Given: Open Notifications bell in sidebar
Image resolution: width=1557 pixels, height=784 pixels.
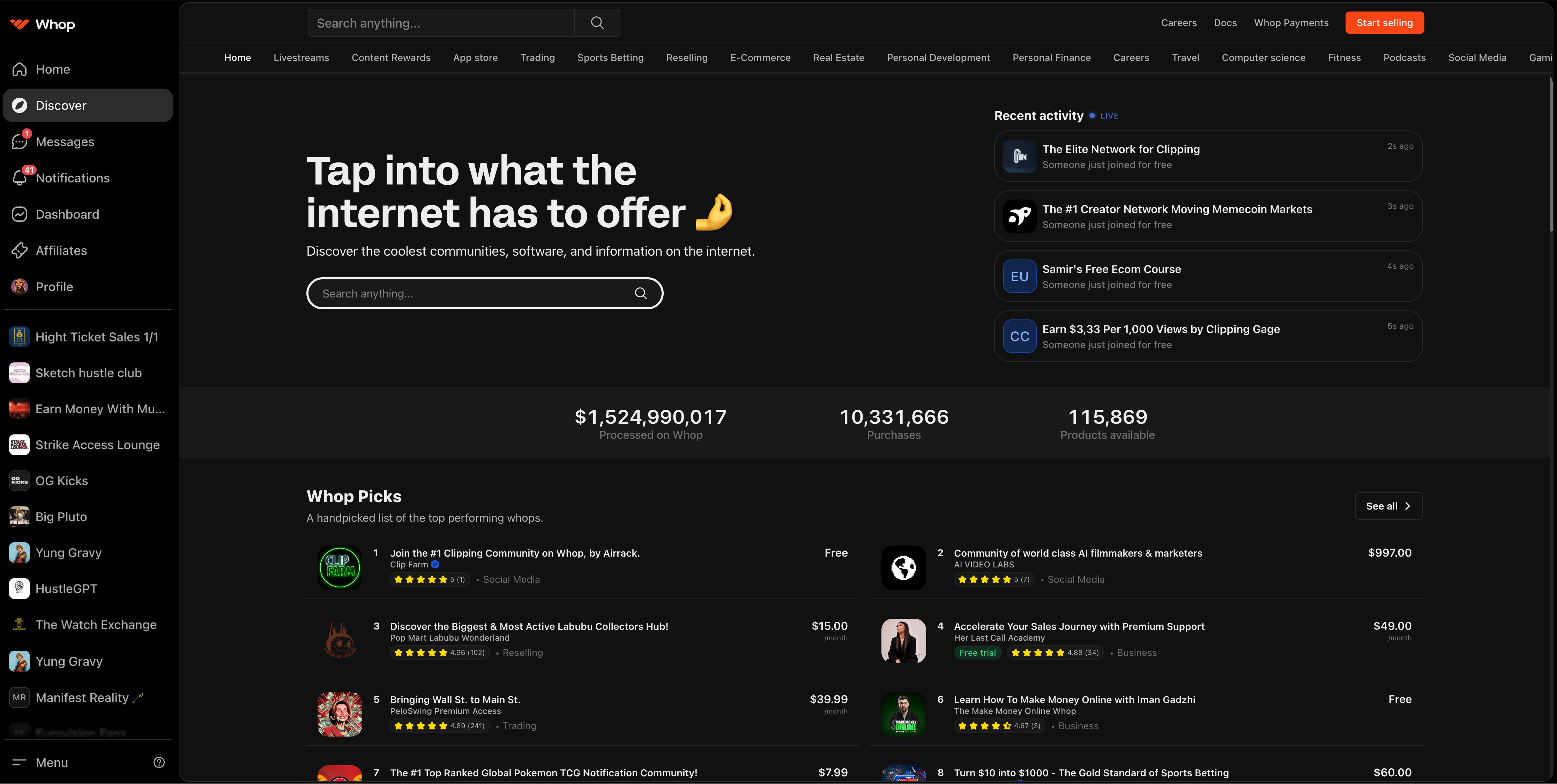Looking at the screenshot, I should pyautogui.click(x=19, y=178).
